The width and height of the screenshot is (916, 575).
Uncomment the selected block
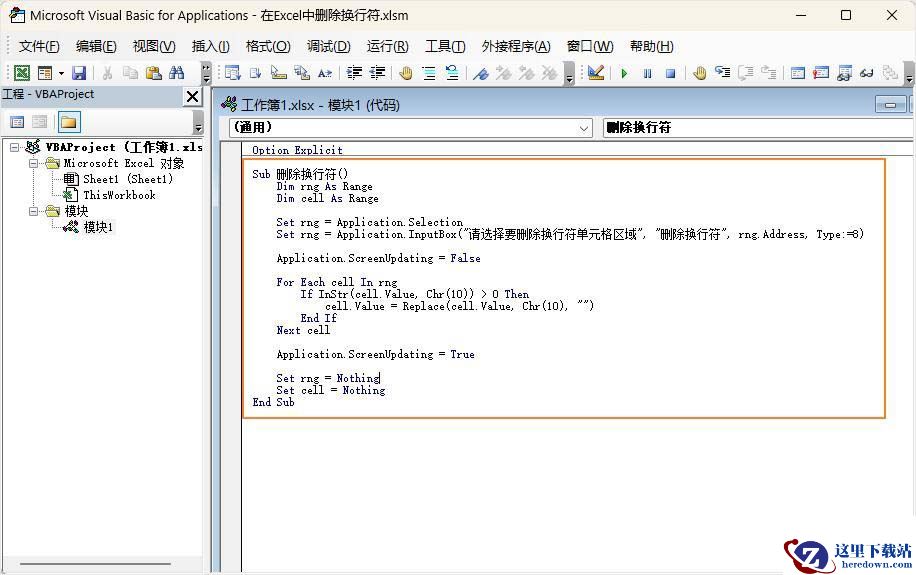[452, 72]
